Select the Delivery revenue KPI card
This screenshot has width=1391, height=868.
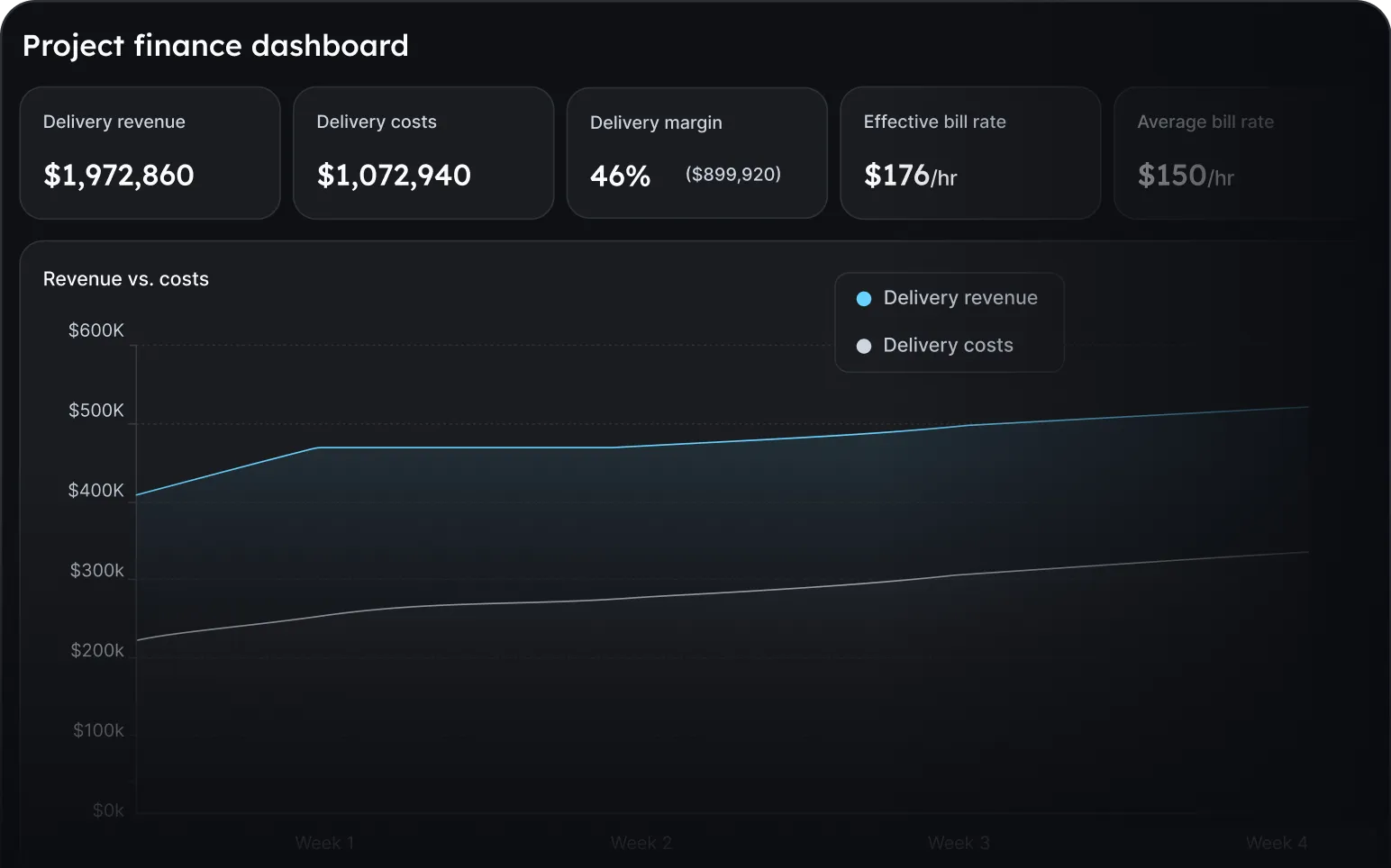[x=150, y=152]
